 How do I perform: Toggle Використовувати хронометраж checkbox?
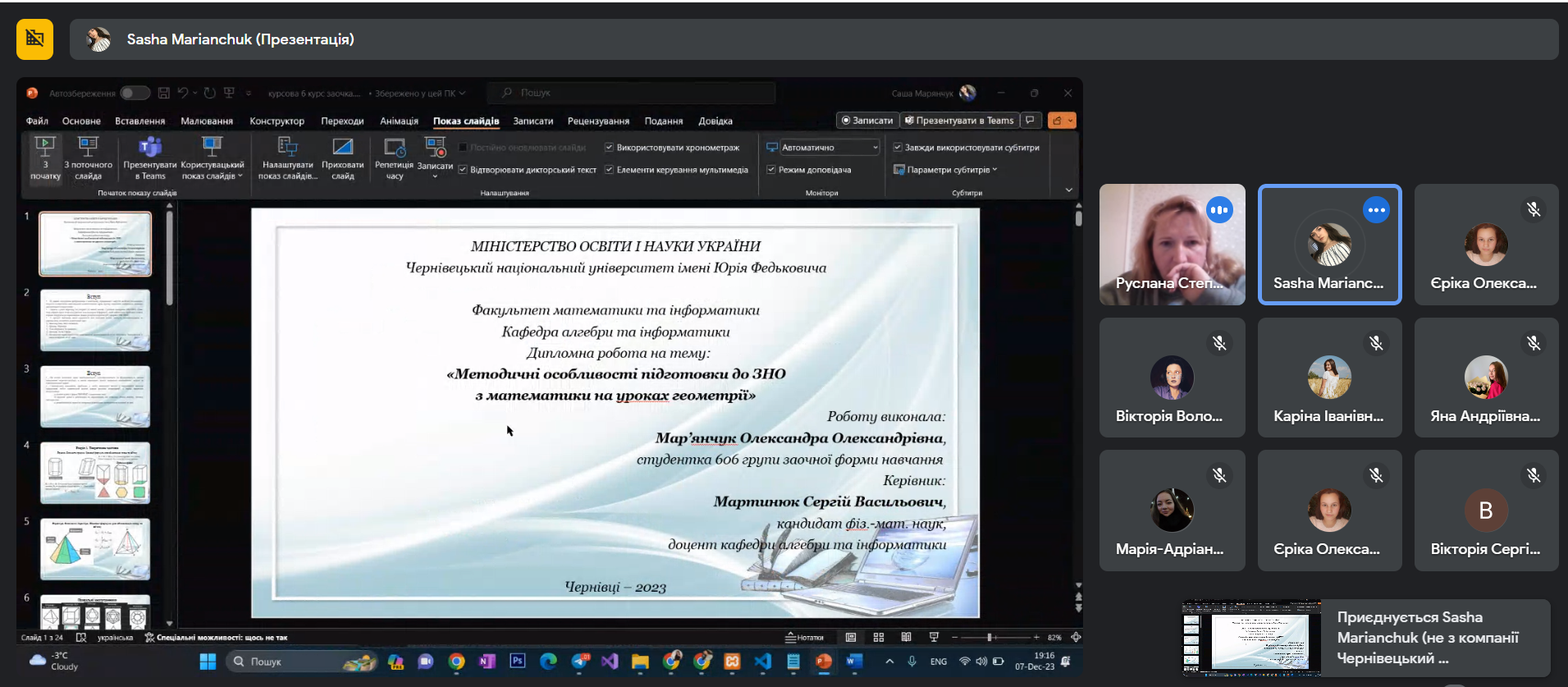(609, 148)
